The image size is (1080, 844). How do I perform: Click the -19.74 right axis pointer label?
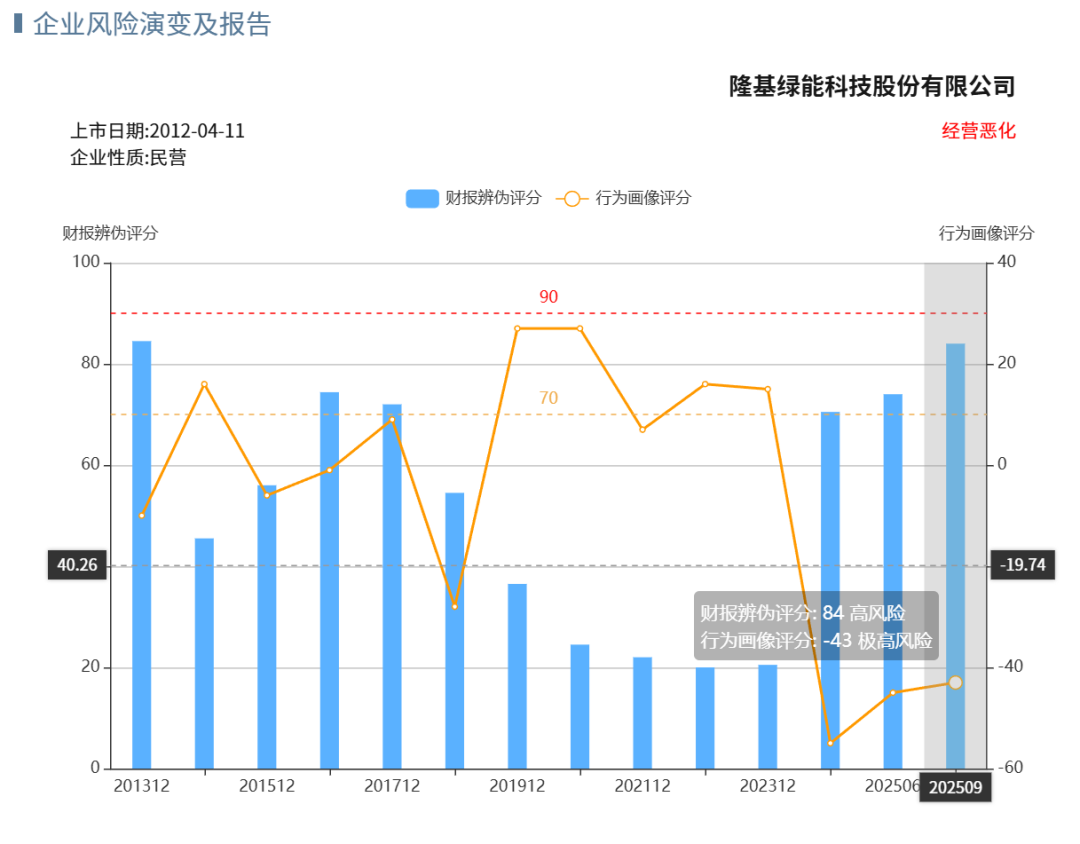point(1023,565)
